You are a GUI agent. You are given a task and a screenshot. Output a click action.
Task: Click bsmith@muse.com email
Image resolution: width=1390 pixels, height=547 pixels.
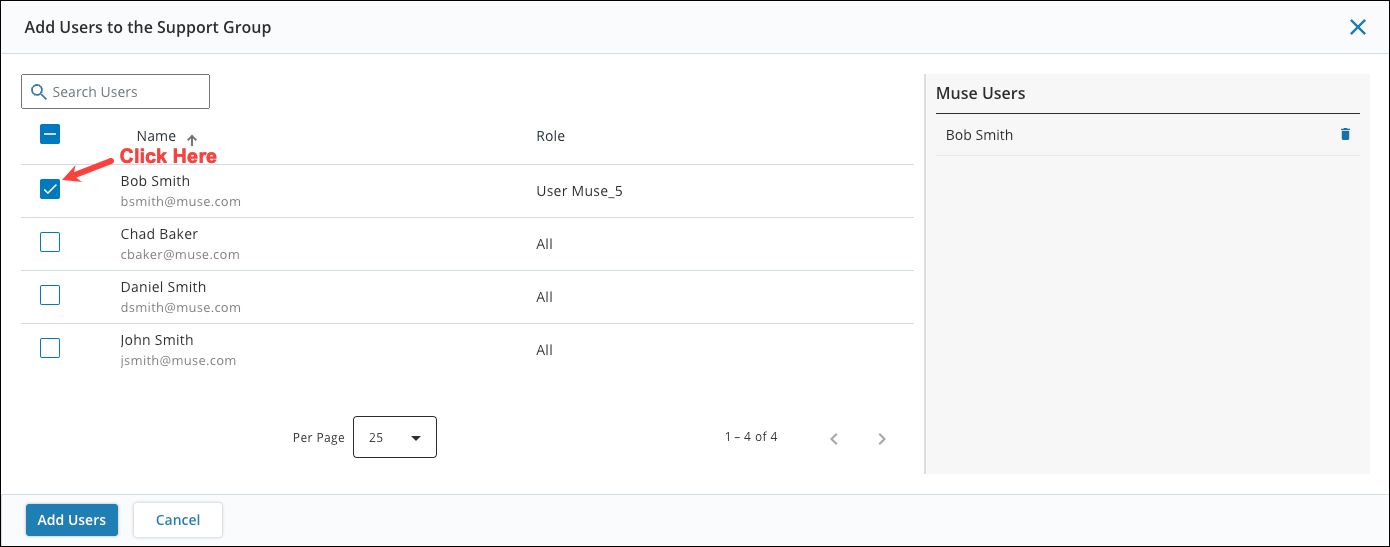pyautogui.click(x=181, y=201)
